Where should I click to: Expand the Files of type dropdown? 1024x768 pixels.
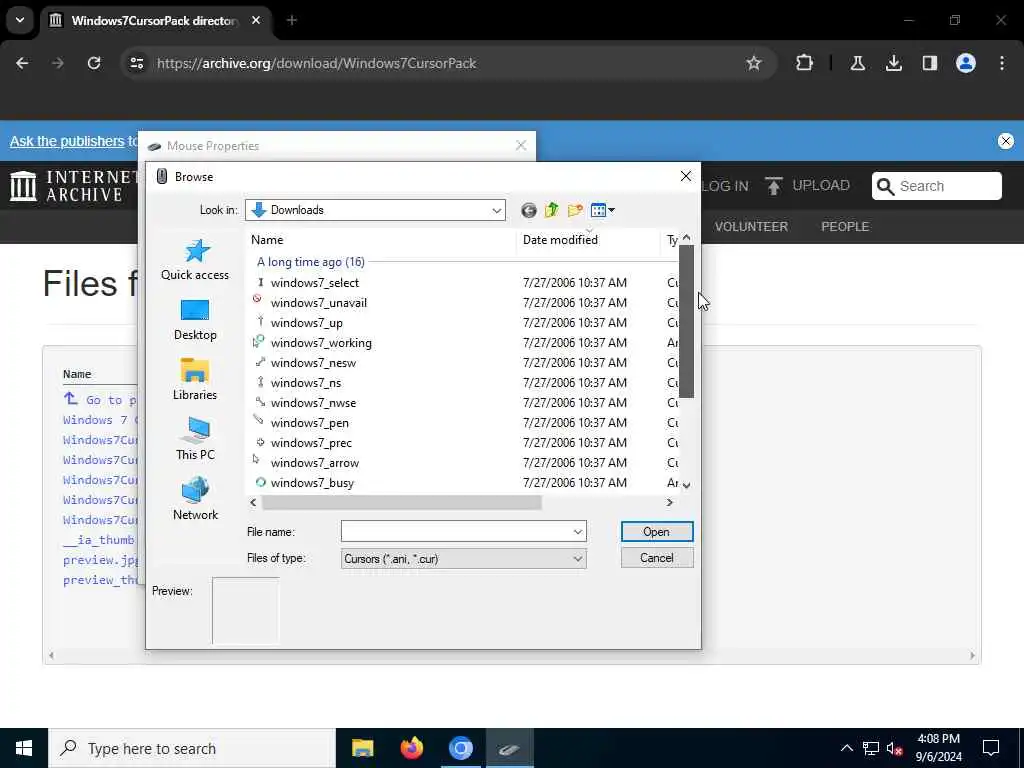(x=578, y=559)
